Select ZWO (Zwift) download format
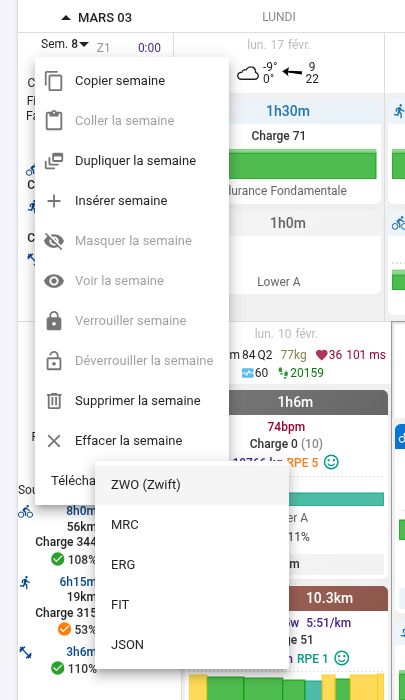The image size is (405, 700). (192, 485)
